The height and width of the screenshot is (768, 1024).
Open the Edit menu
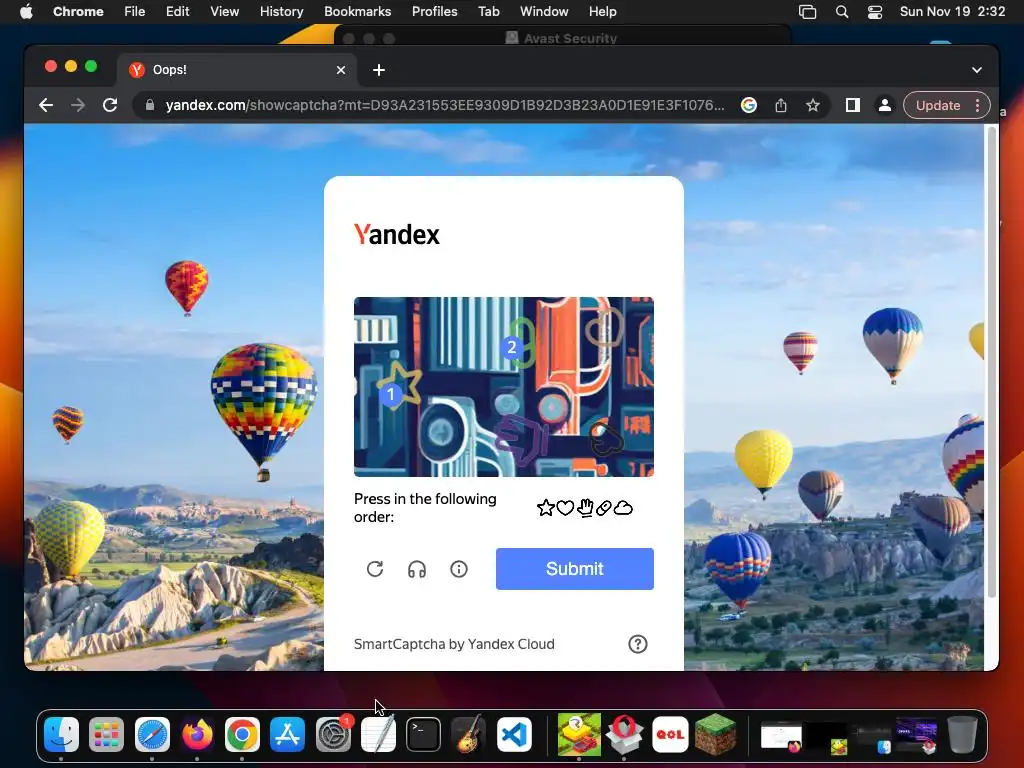(177, 12)
